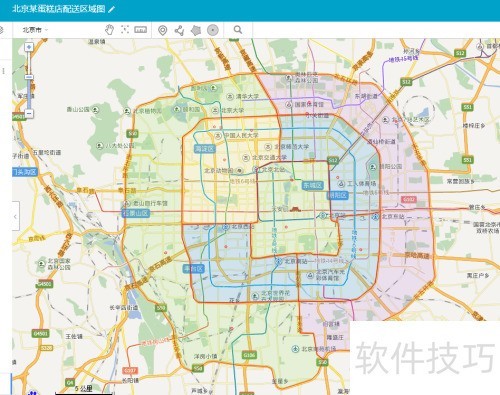Select the hand pan tool

[109, 30]
